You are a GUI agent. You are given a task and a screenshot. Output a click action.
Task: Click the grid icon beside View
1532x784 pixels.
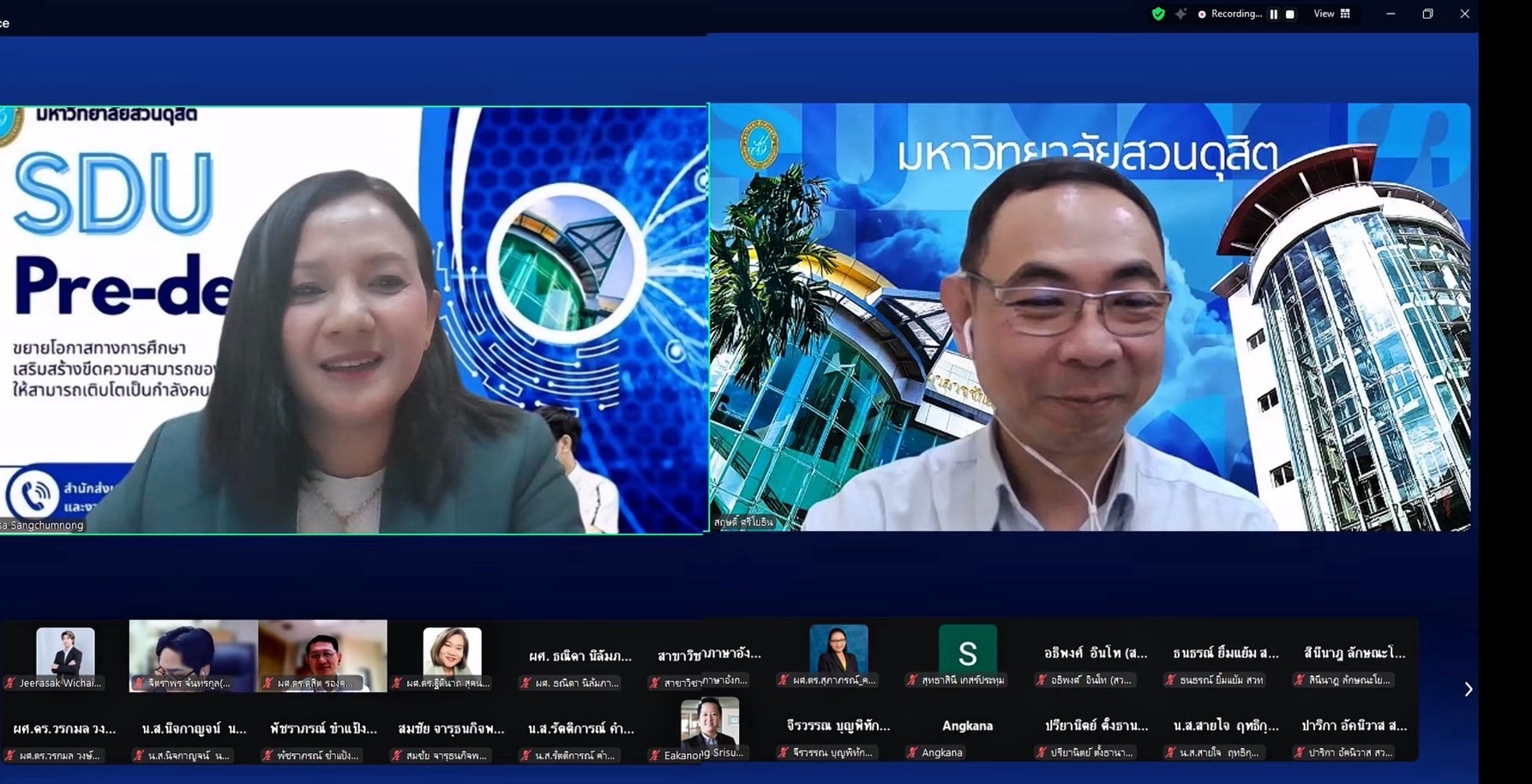[x=1345, y=14]
